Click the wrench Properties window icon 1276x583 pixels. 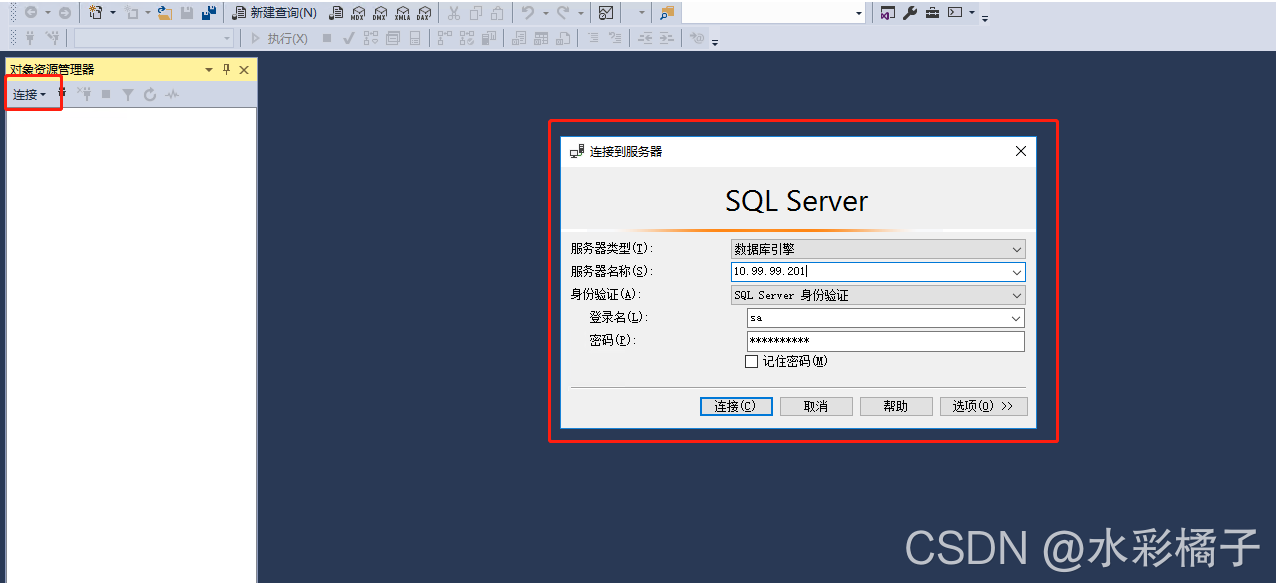point(909,13)
